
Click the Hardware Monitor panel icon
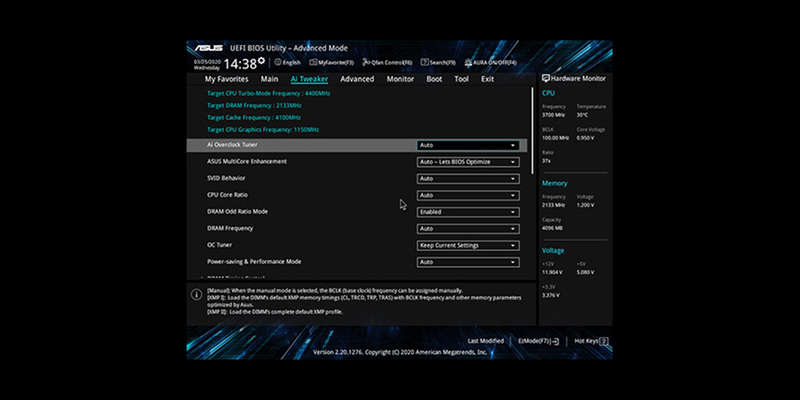point(545,79)
